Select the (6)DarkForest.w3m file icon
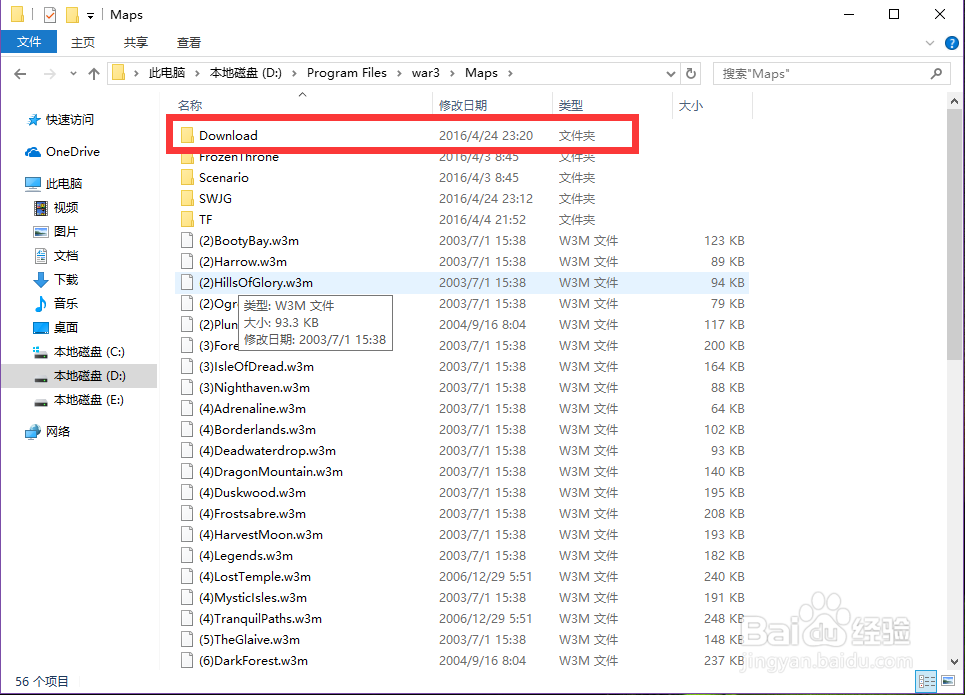Viewport: 965px width, 695px height. pos(187,661)
